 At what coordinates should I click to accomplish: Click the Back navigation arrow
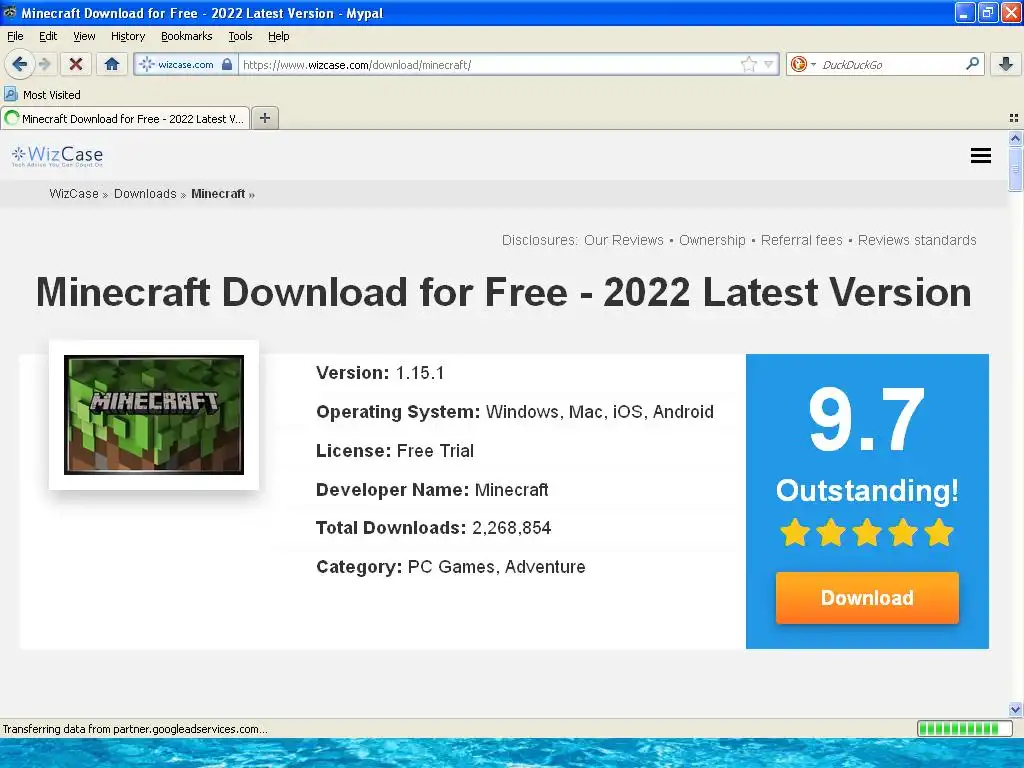pyautogui.click(x=20, y=64)
